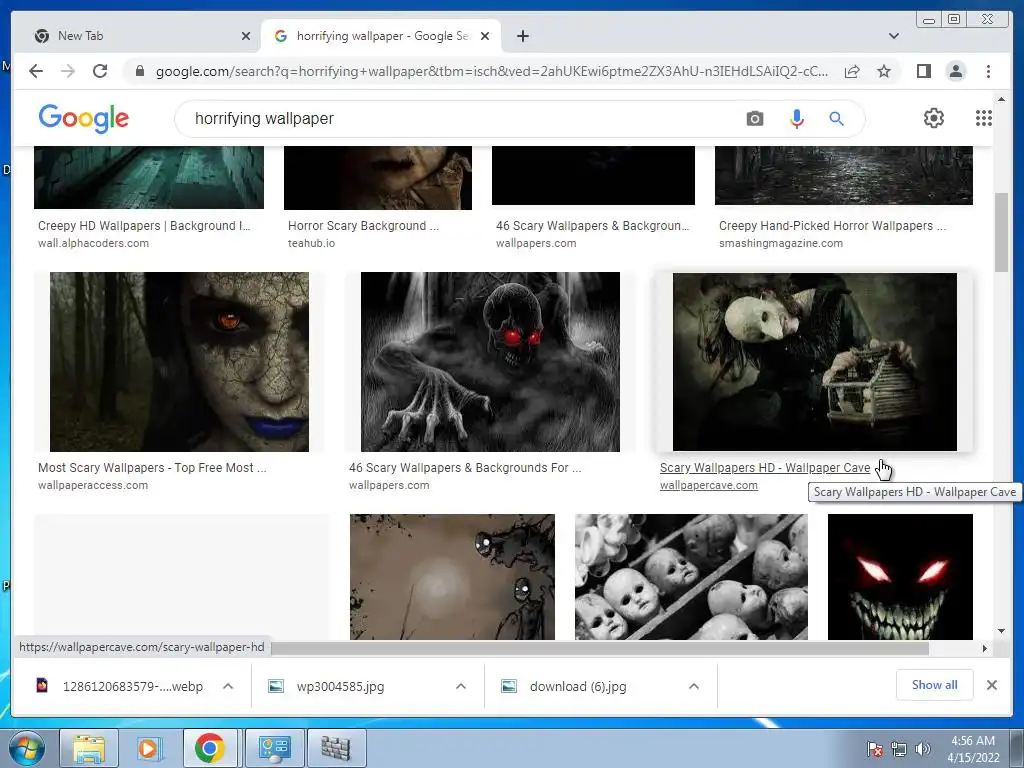Open Creepy HD Wallpapers result link
The width and height of the screenshot is (1024, 768).
pos(144,226)
